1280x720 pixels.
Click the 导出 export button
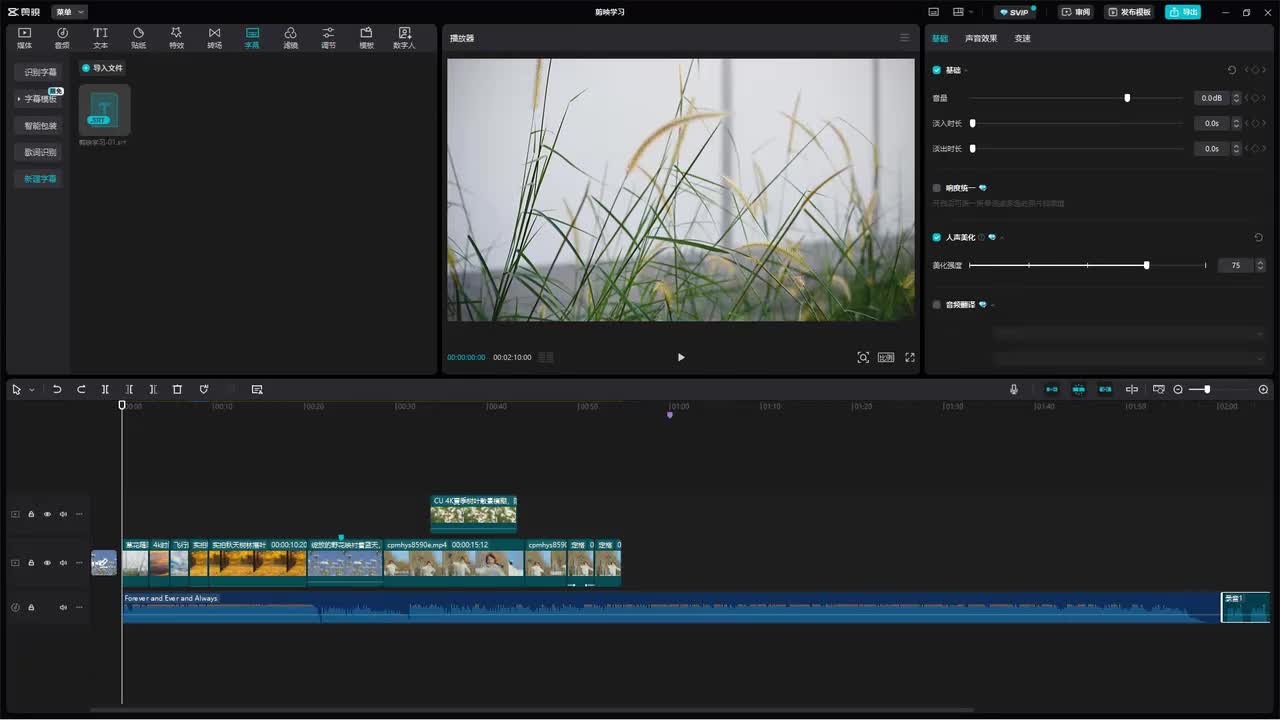1183,12
